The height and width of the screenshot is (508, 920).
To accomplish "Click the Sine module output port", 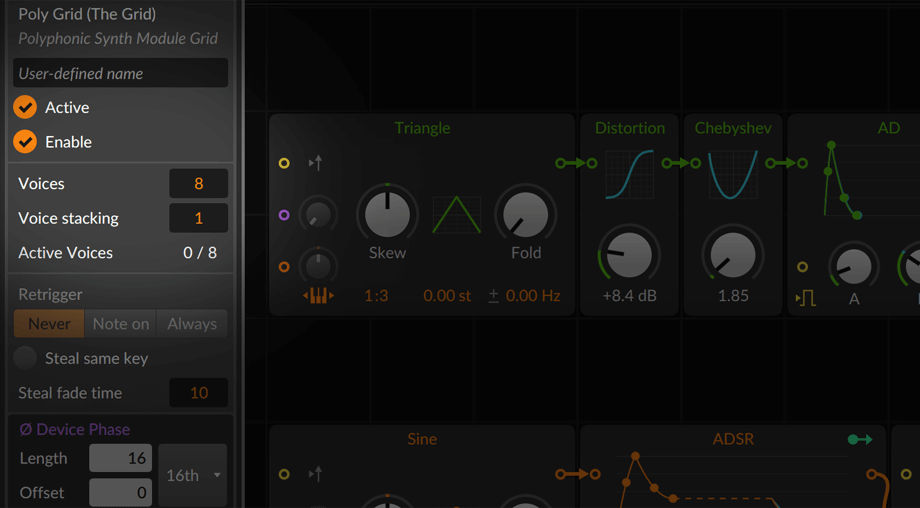I will click(x=561, y=474).
